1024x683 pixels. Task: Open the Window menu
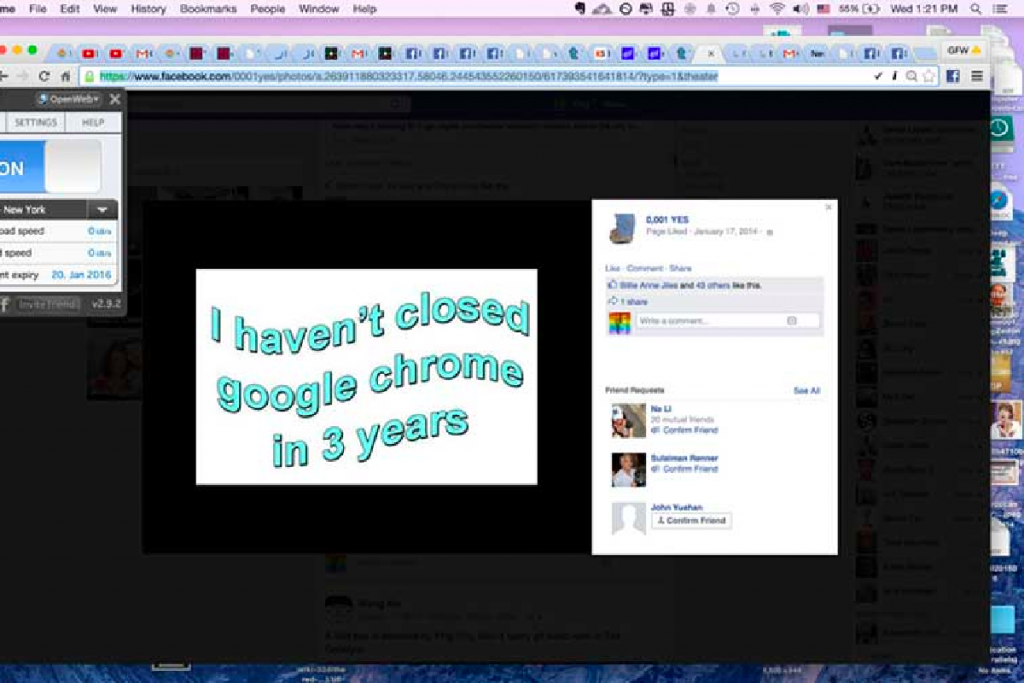[319, 9]
